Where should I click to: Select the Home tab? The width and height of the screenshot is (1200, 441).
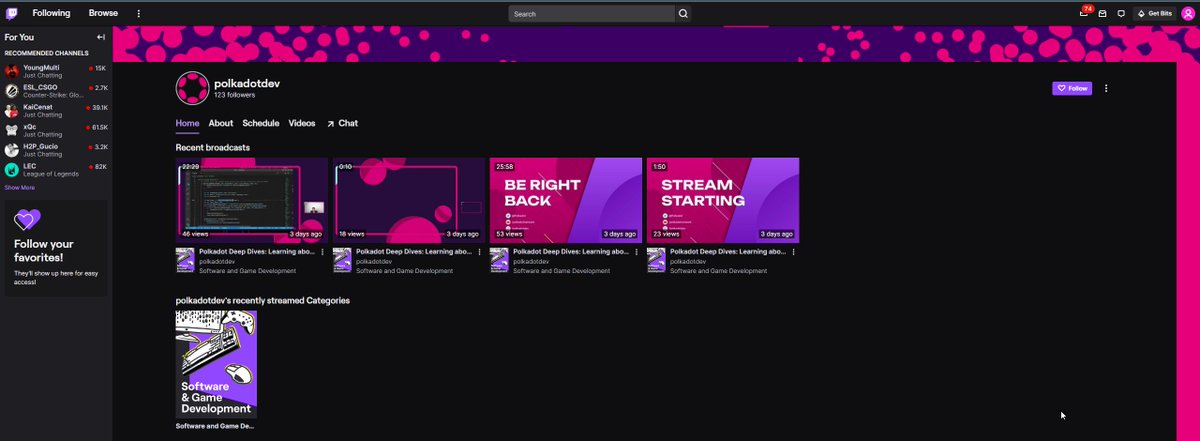187,123
